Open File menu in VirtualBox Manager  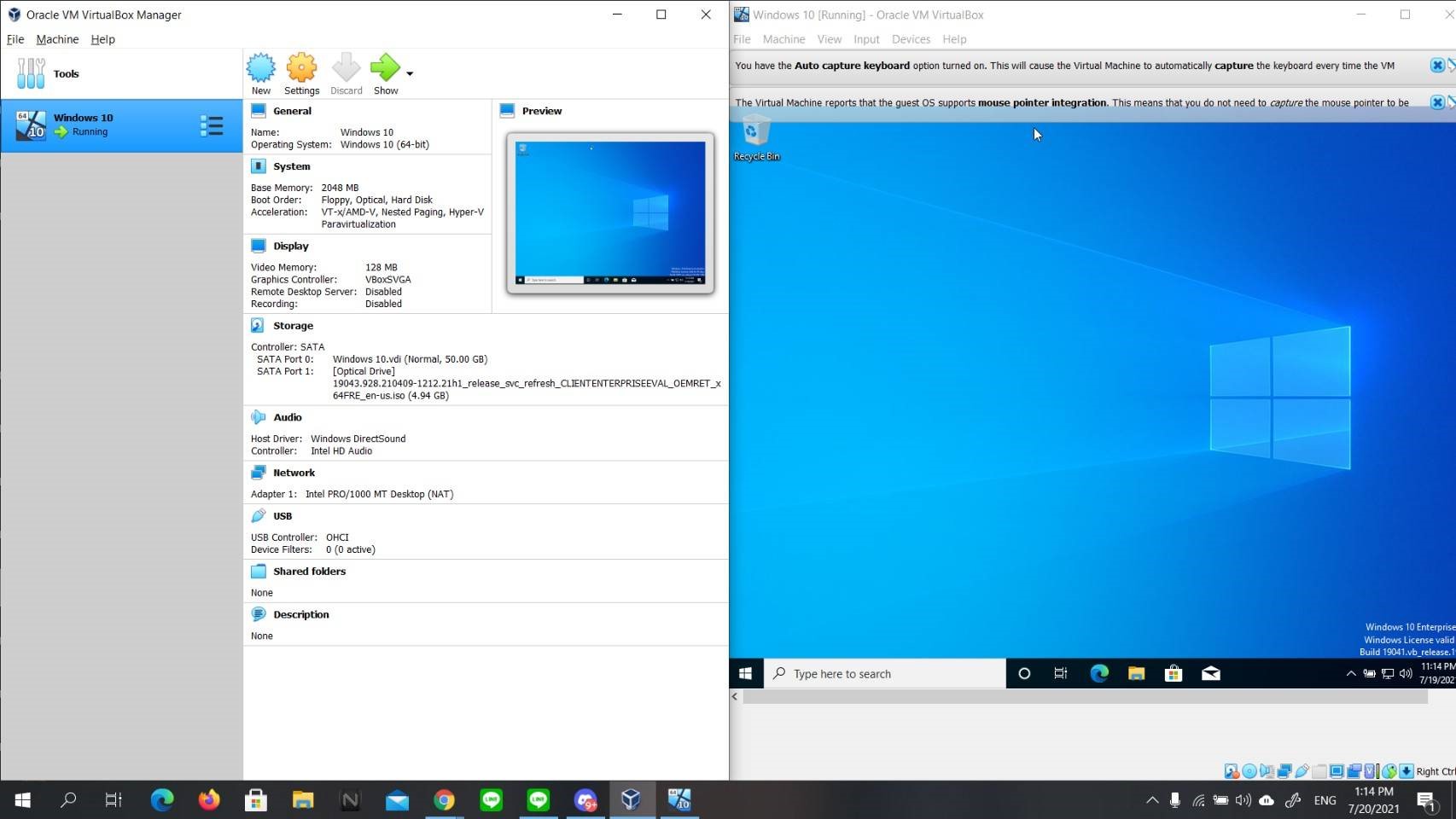pyautogui.click(x=15, y=39)
